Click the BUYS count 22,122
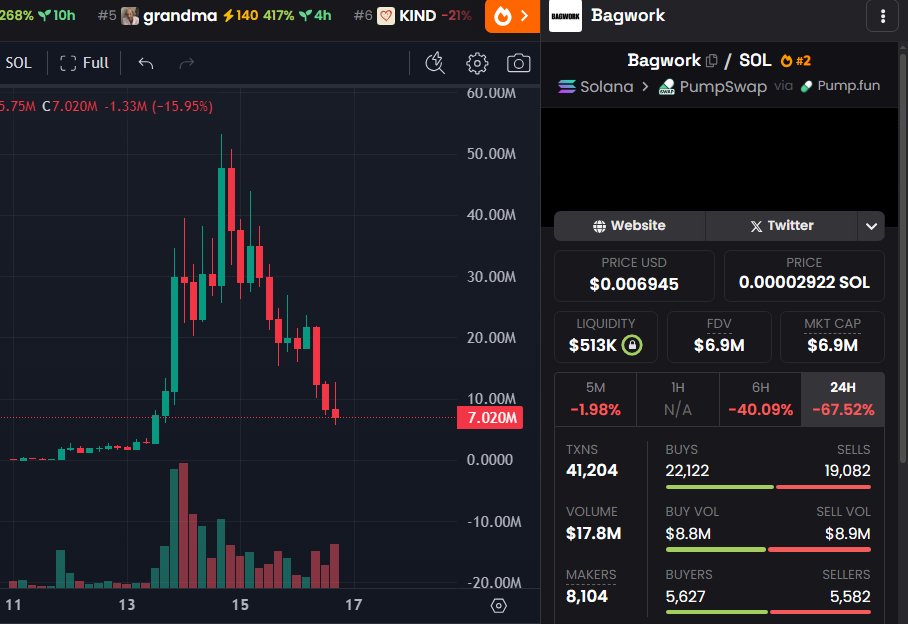 click(x=687, y=471)
